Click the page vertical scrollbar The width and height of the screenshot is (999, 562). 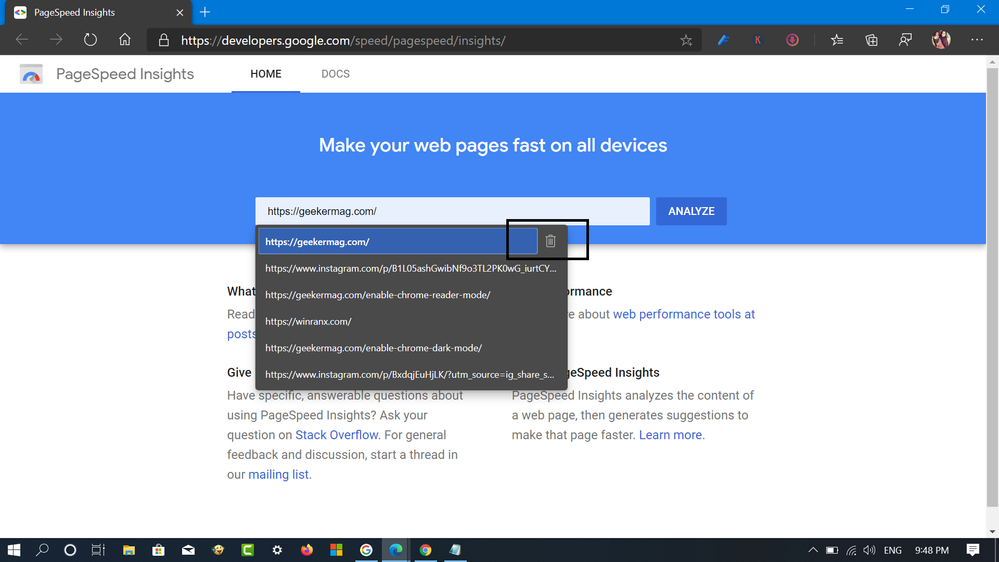point(992,287)
